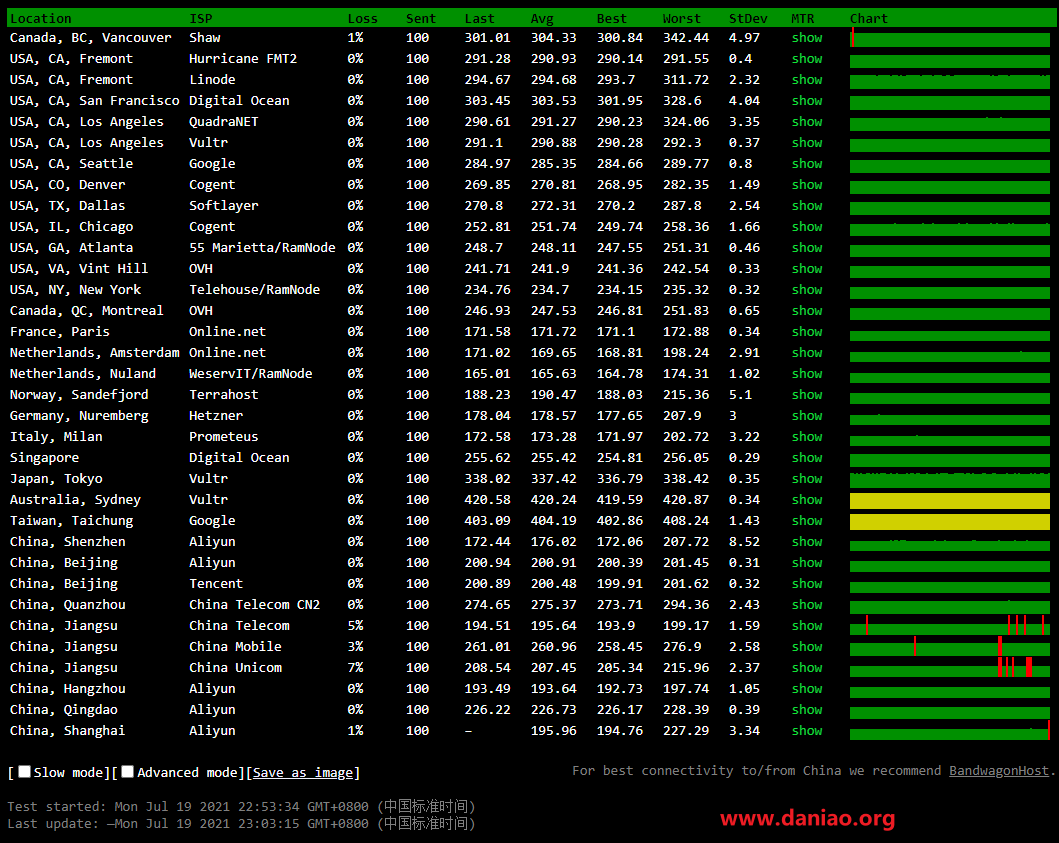This screenshot has height=843, width=1059.
Task: Open the BandwagonHost recommendation link
Action: (x=998, y=771)
